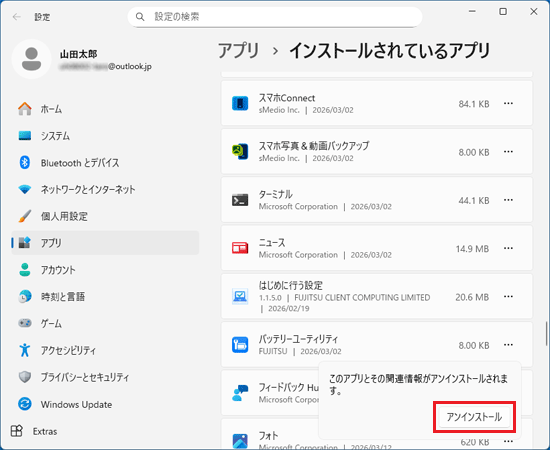Open Windows Update in sidebar
The width and height of the screenshot is (550, 450).
click(x=105, y=404)
